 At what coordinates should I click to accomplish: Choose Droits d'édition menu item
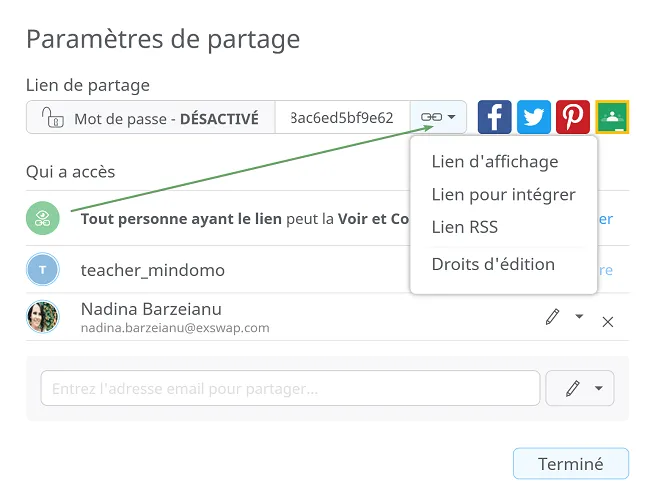(493, 264)
